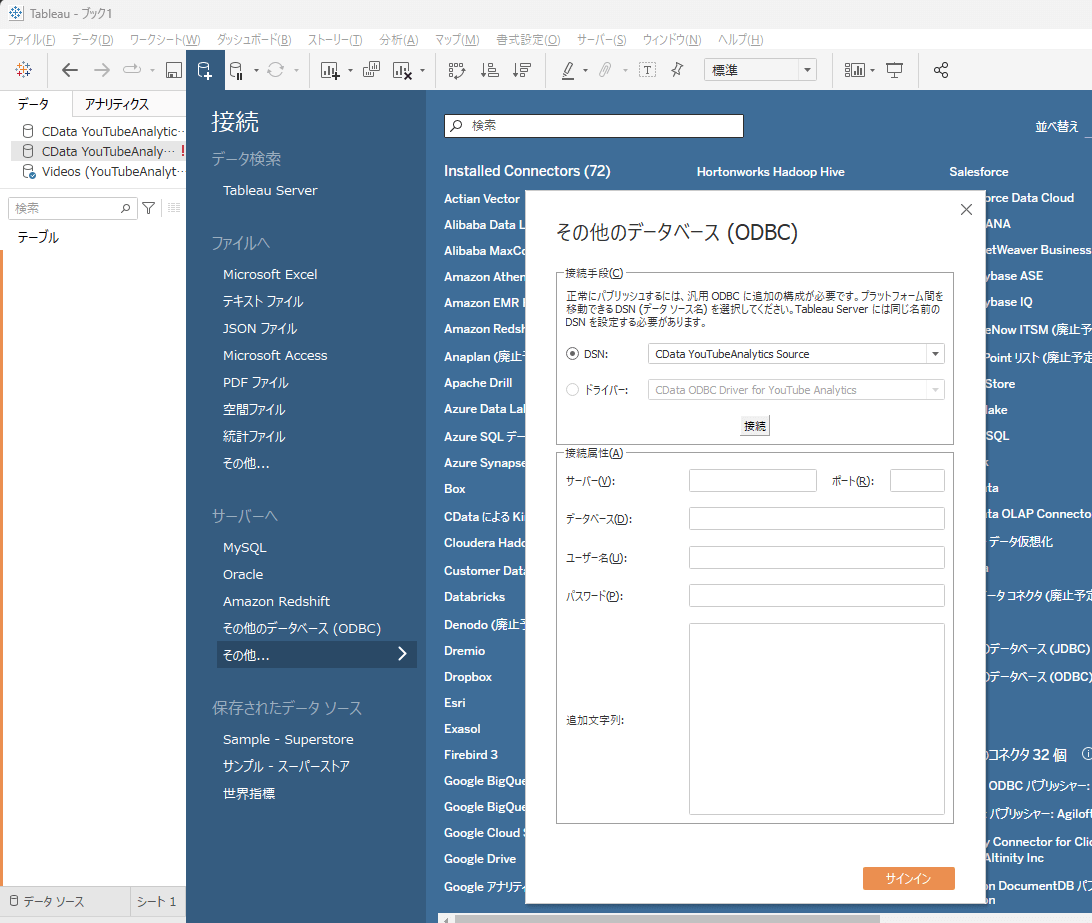Switch to the シート 1 tab
1092x923 pixels.
157,901
